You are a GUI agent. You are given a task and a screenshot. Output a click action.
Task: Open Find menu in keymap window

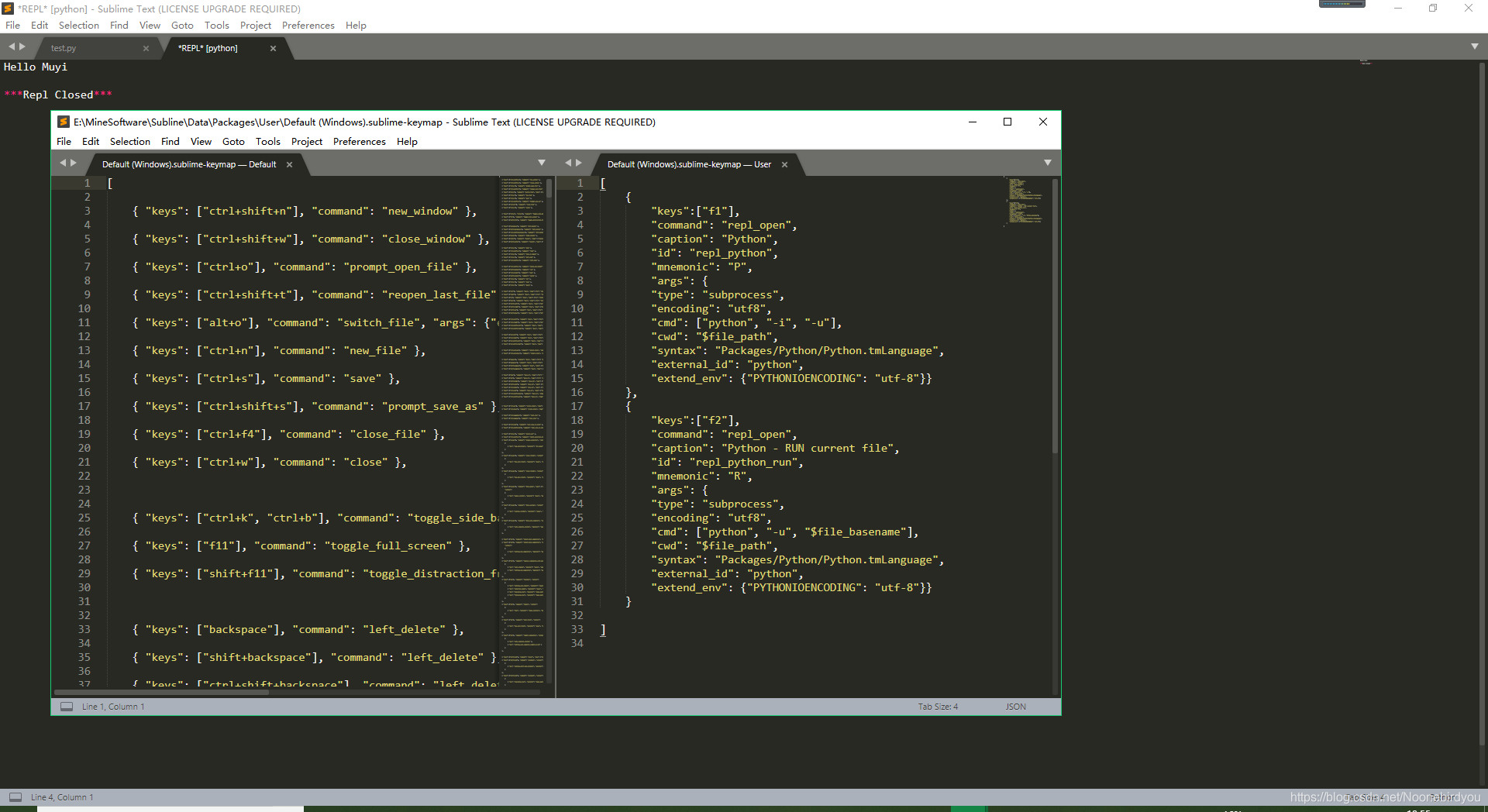click(x=170, y=142)
